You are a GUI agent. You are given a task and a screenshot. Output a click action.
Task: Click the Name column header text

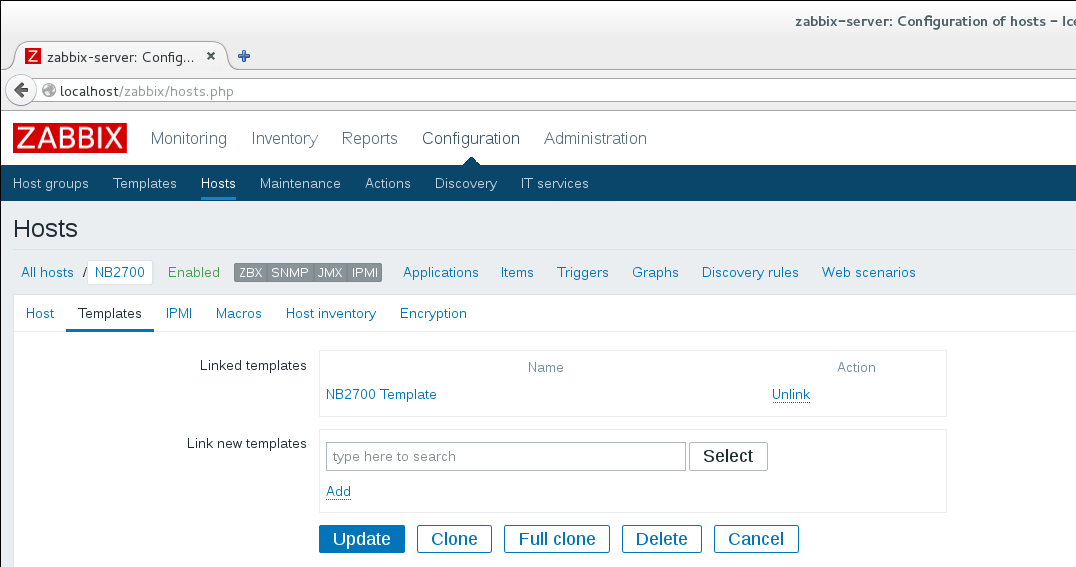546,367
